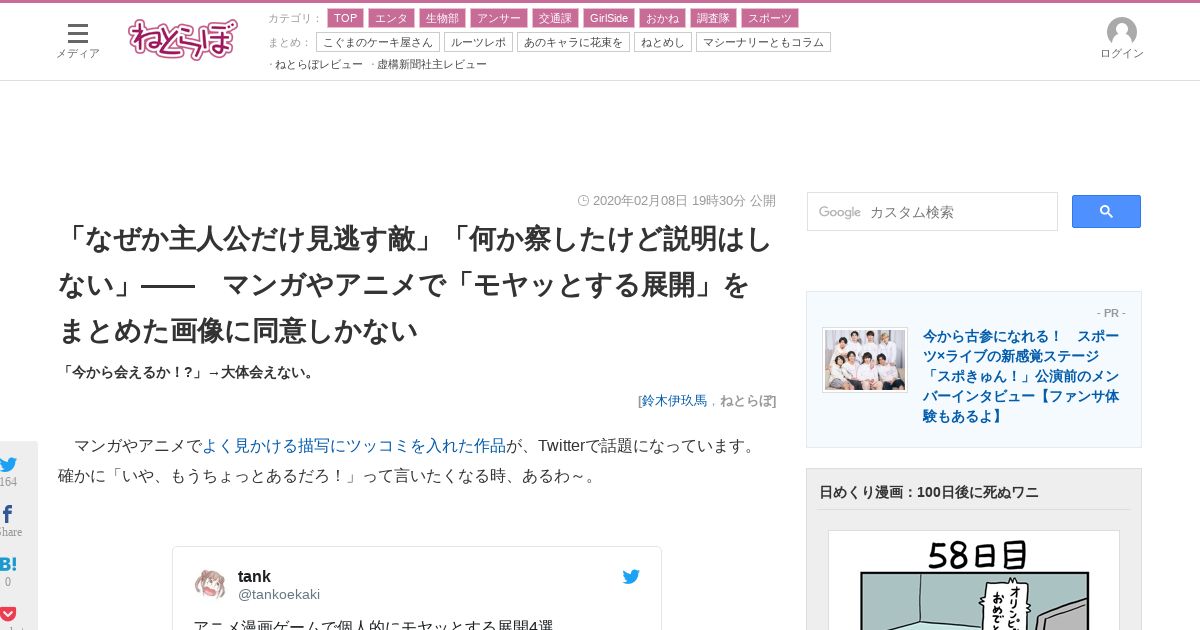
Task: Select the おかね category tab
Action: [x=662, y=18]
